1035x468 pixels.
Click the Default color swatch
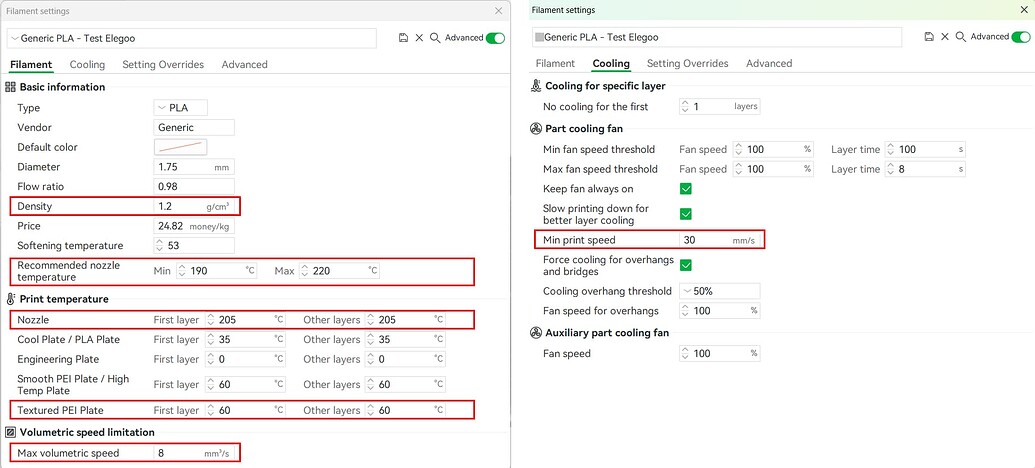[x=181, y=147]
